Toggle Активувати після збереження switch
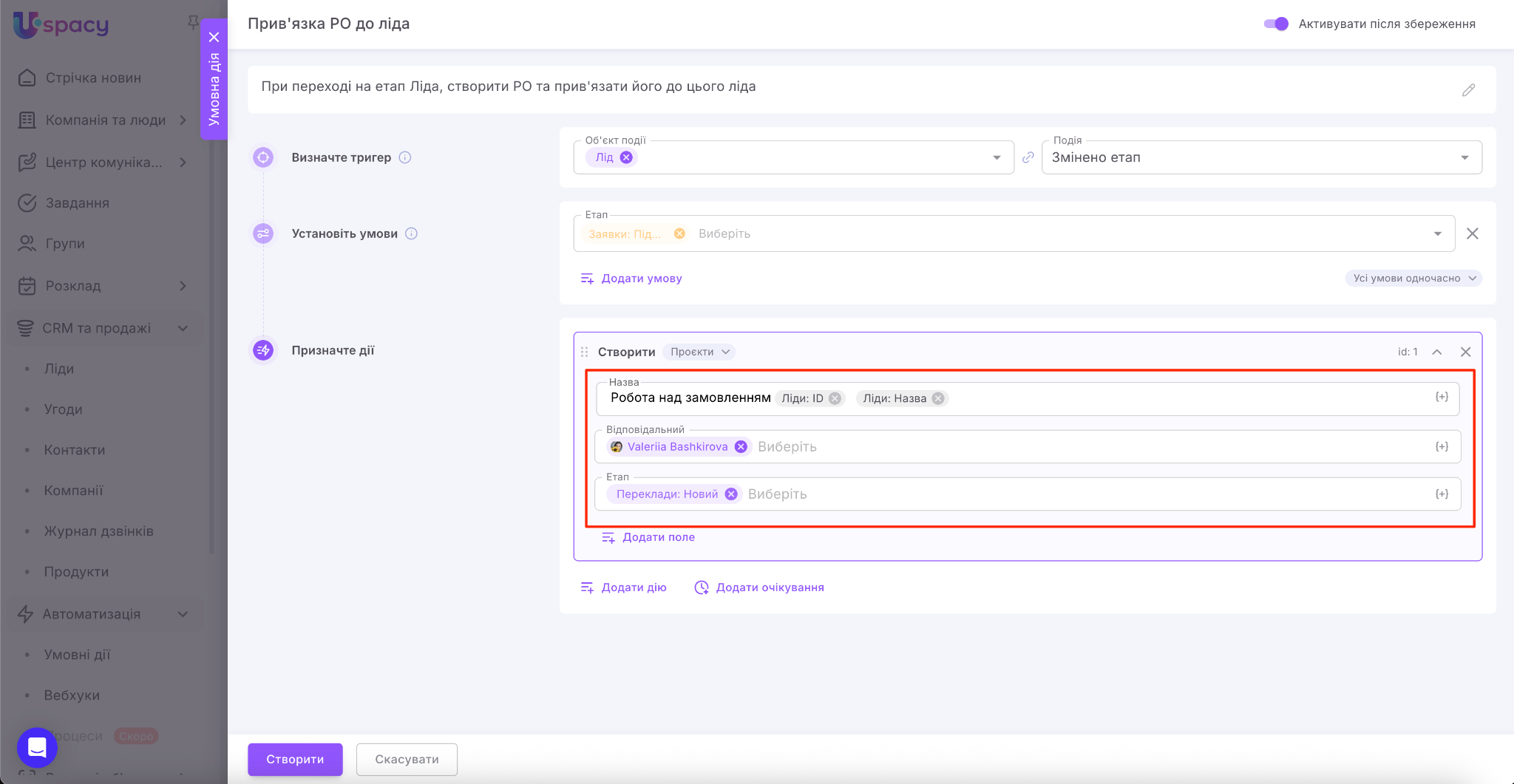 pos(1276,24)
